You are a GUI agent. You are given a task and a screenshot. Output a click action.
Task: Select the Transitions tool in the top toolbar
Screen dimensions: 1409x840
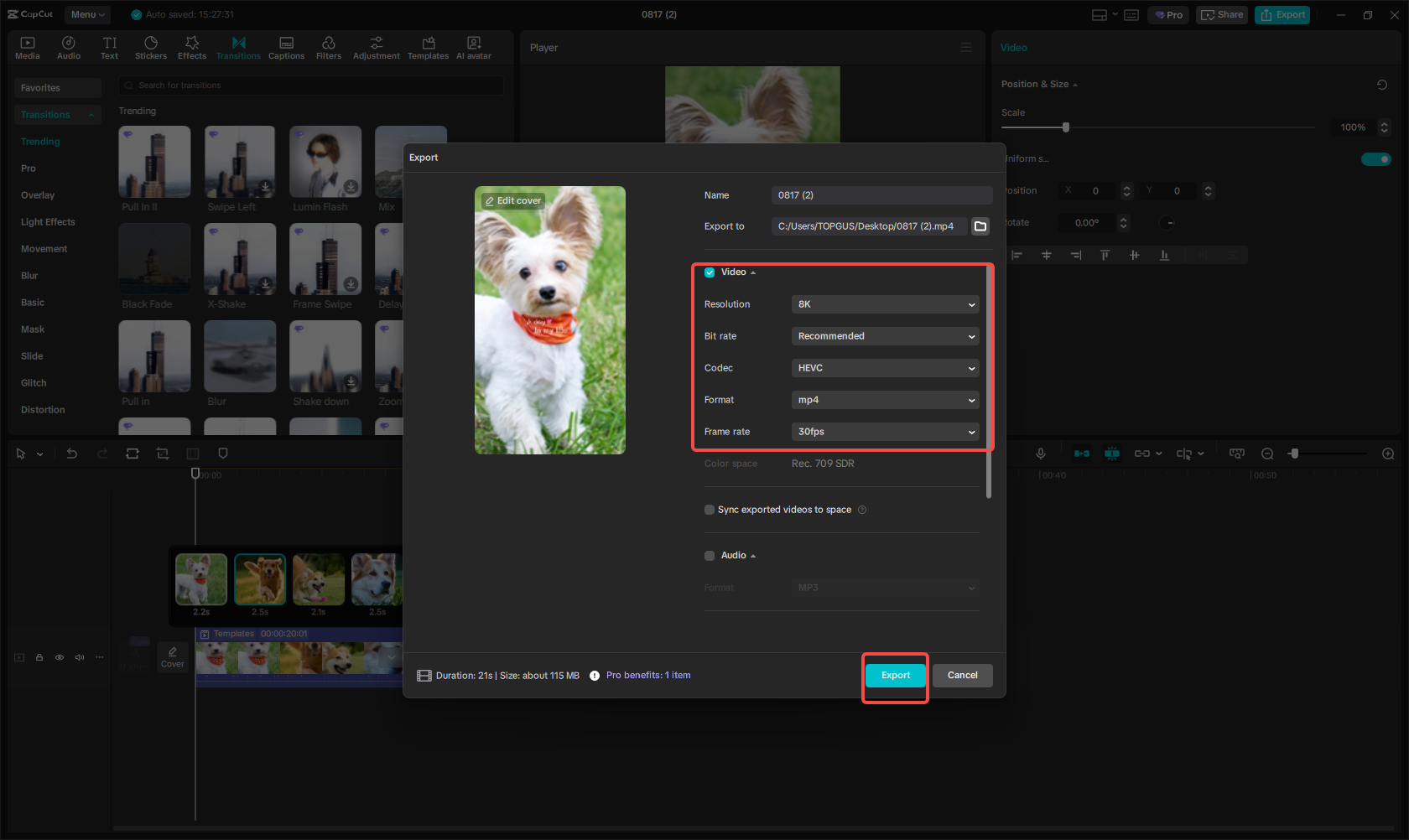click(x=238, y=47)
